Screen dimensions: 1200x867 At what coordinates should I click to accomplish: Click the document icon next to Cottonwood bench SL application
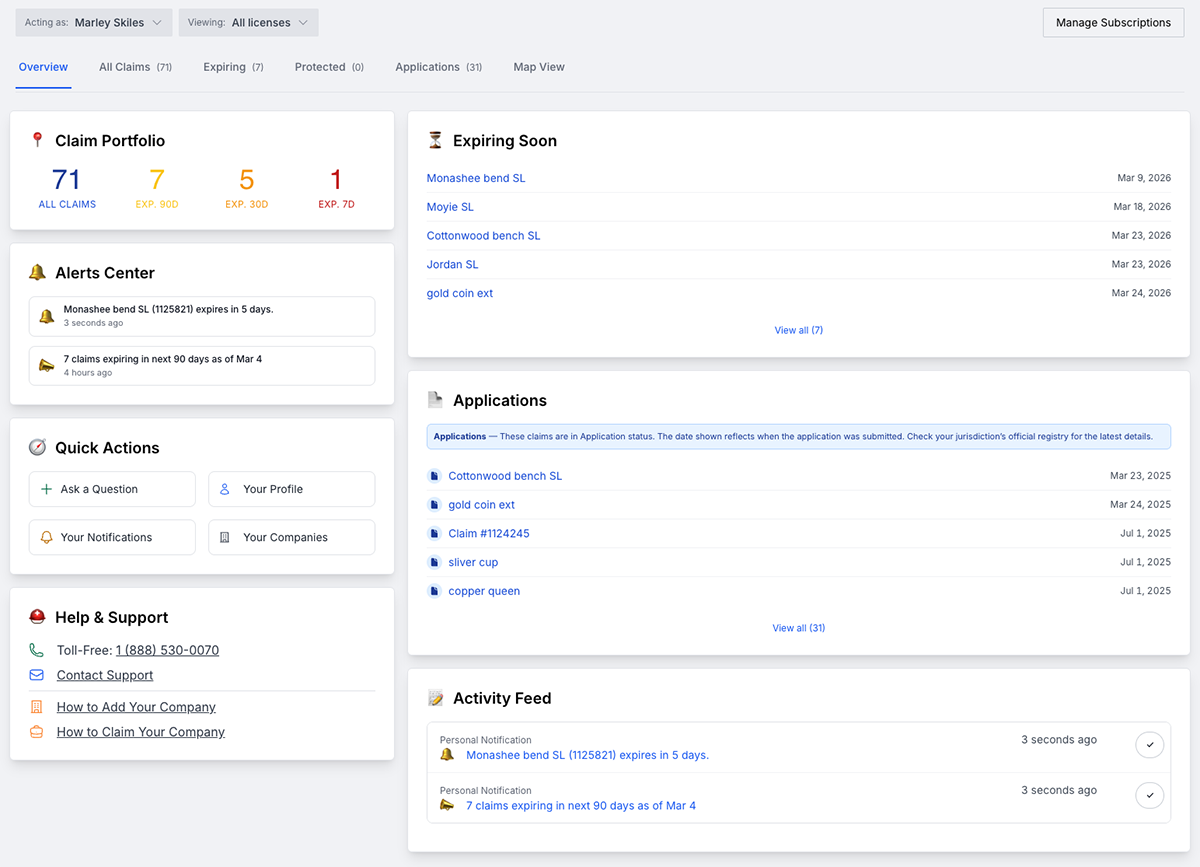coord(434,475)
